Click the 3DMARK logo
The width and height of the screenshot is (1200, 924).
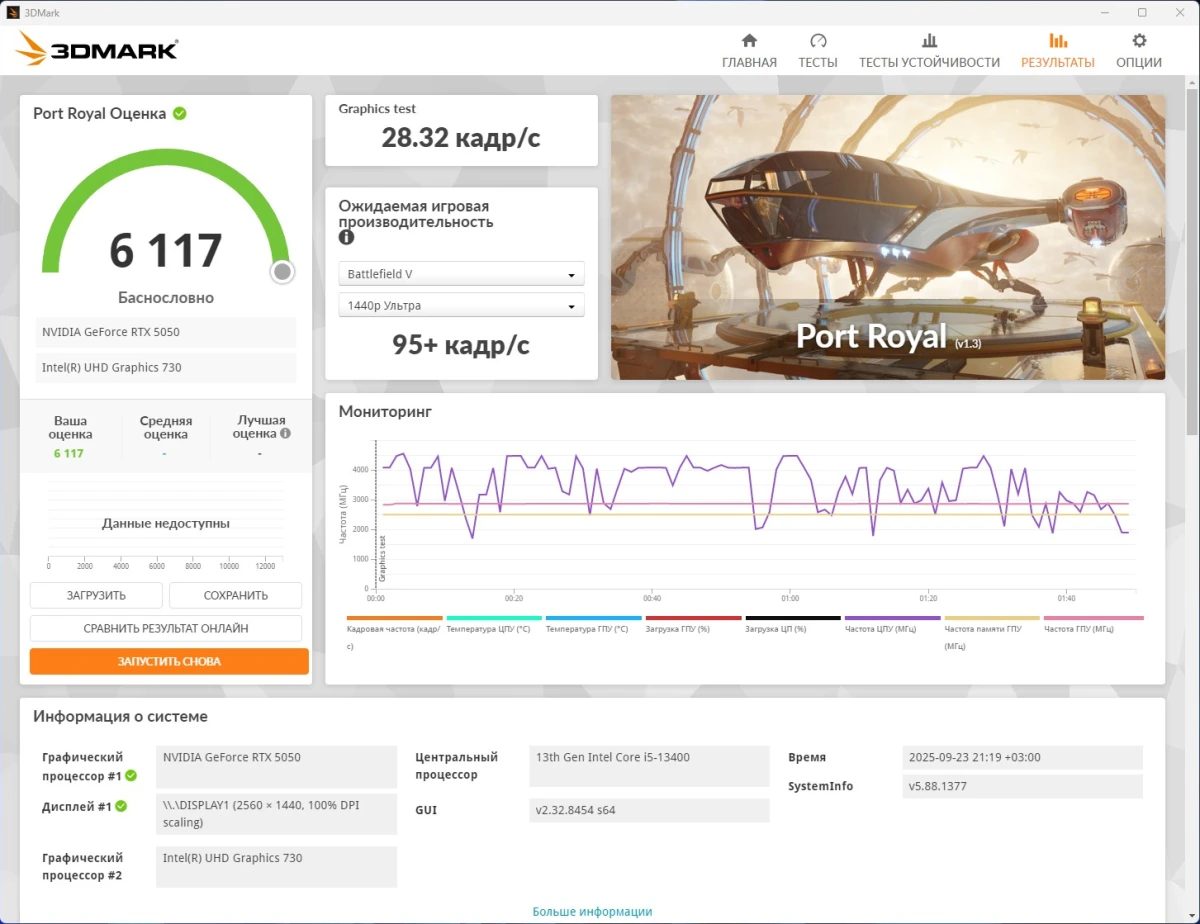(97, 49)
